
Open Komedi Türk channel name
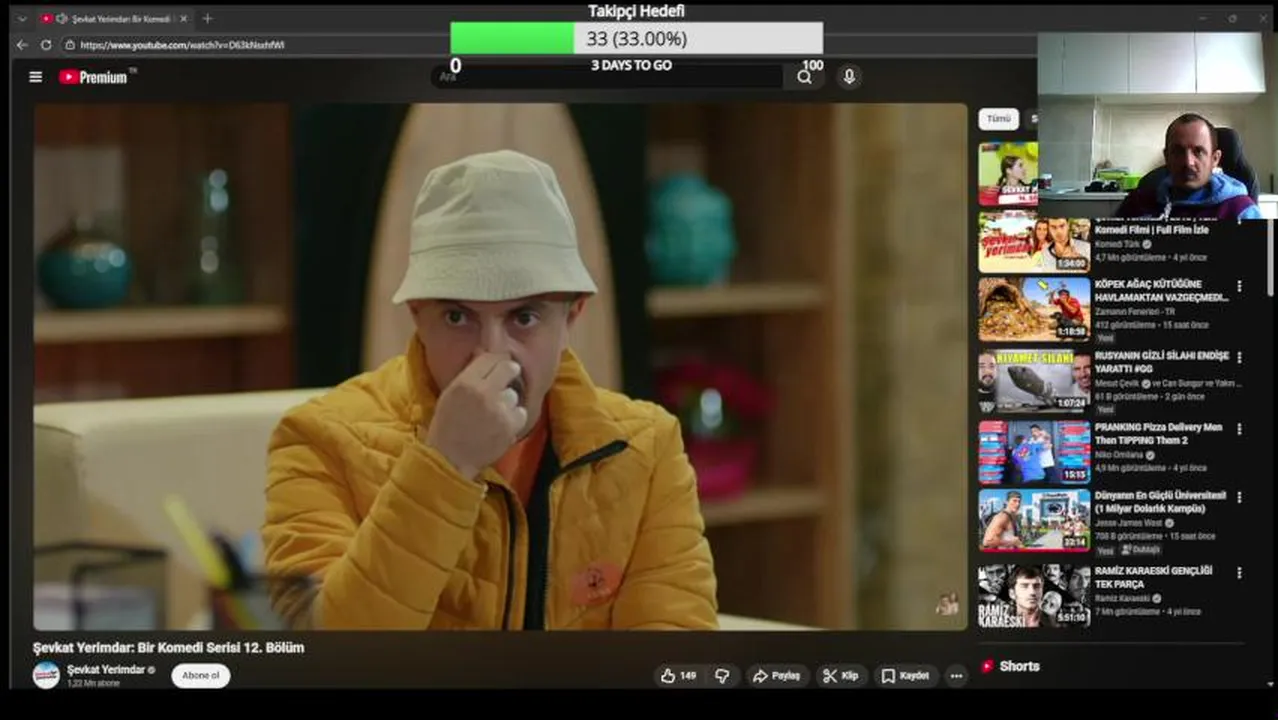tap(1118, 244)
